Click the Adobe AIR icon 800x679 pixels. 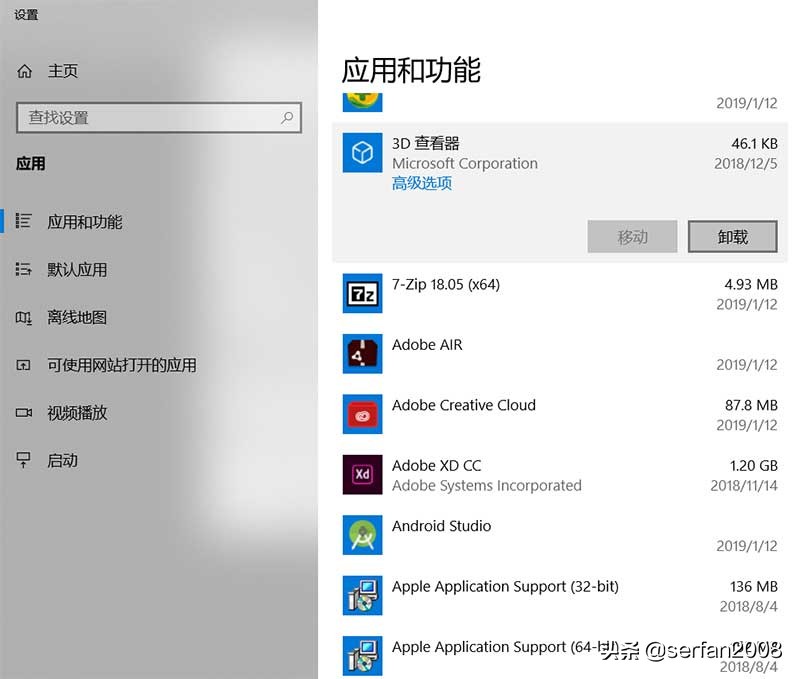[x=361, y=354]
